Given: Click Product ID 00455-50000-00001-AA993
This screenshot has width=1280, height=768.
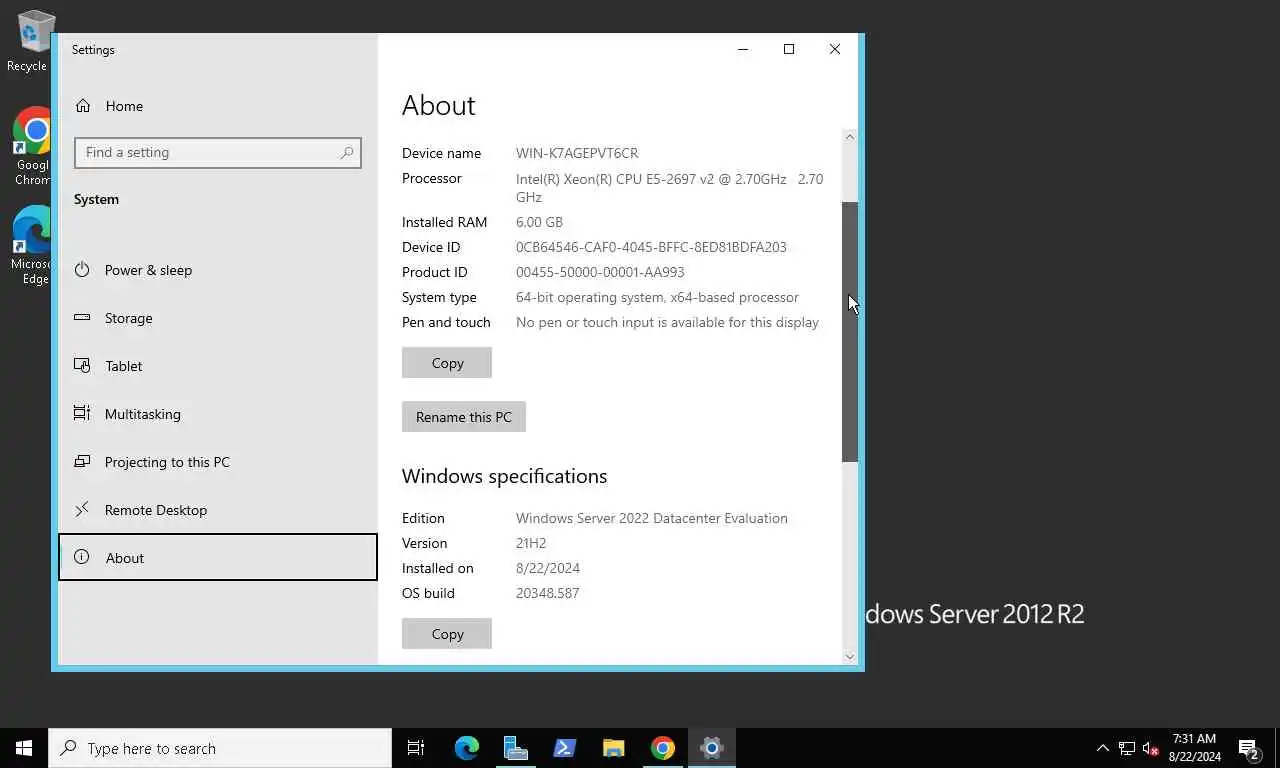Looking at the screenshot, I should click(x=600, y=272).
